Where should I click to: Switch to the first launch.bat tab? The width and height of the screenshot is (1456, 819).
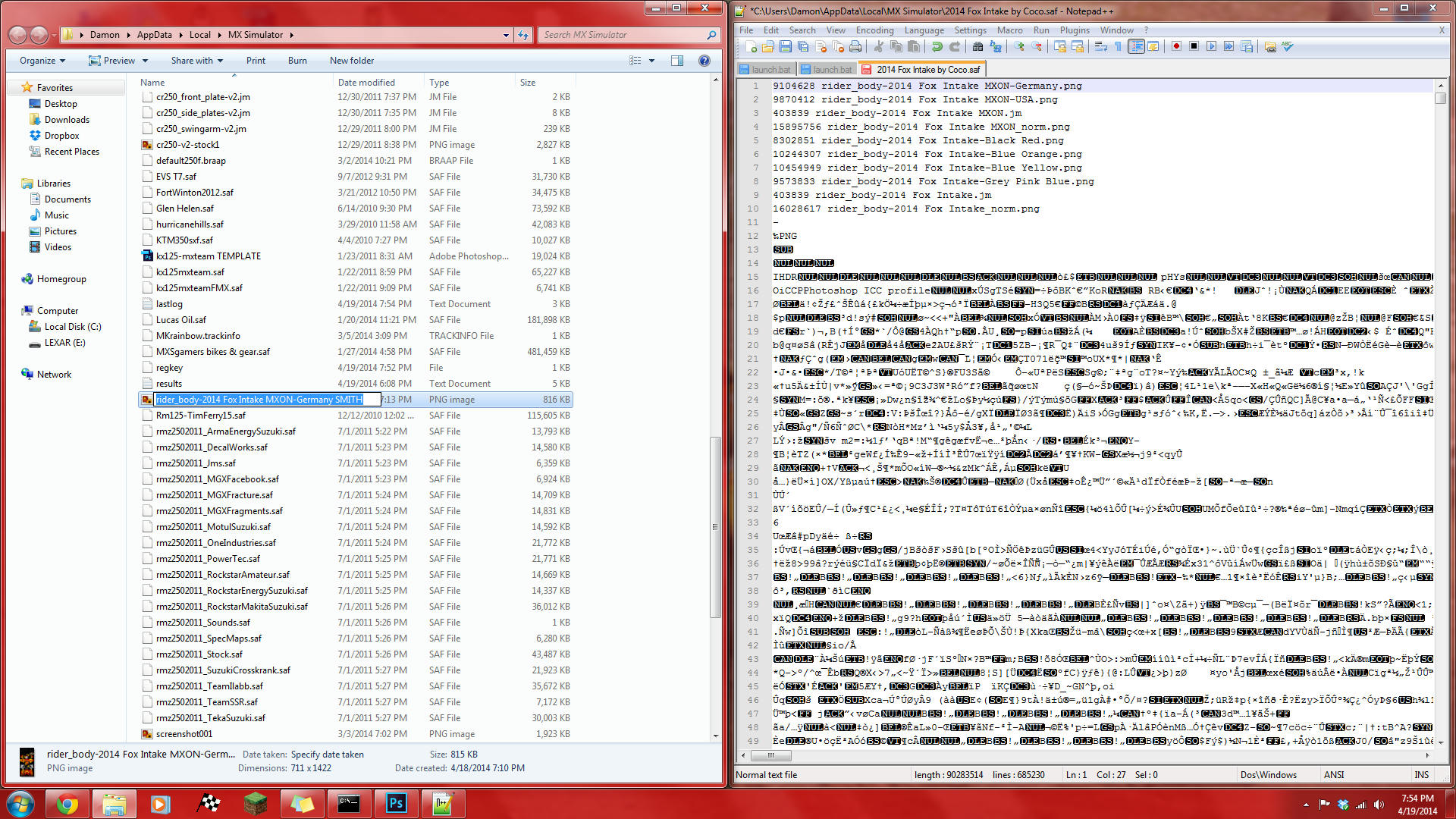[766, 69]
